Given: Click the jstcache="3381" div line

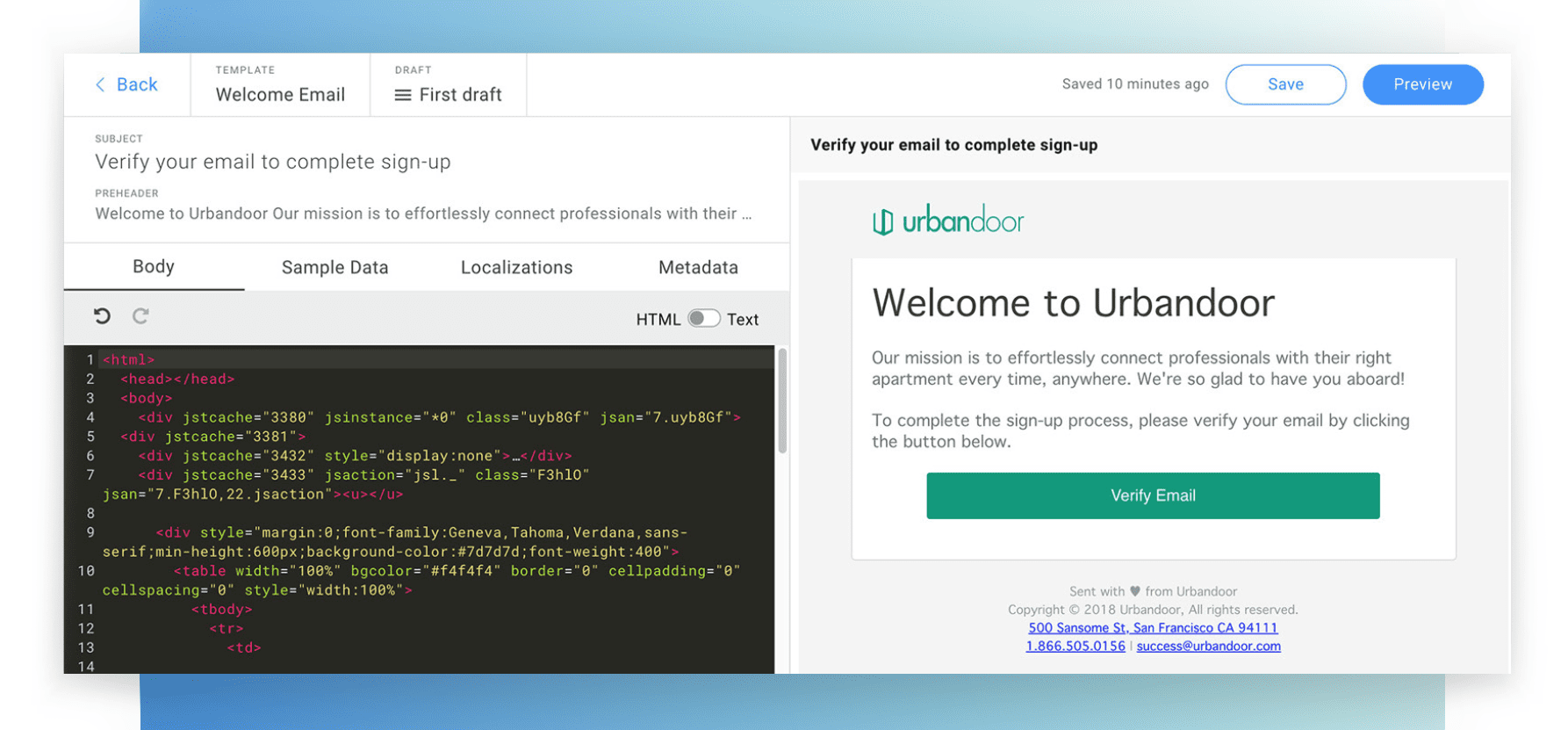Looking at the screenshot, I should click(x=212, y=437).
